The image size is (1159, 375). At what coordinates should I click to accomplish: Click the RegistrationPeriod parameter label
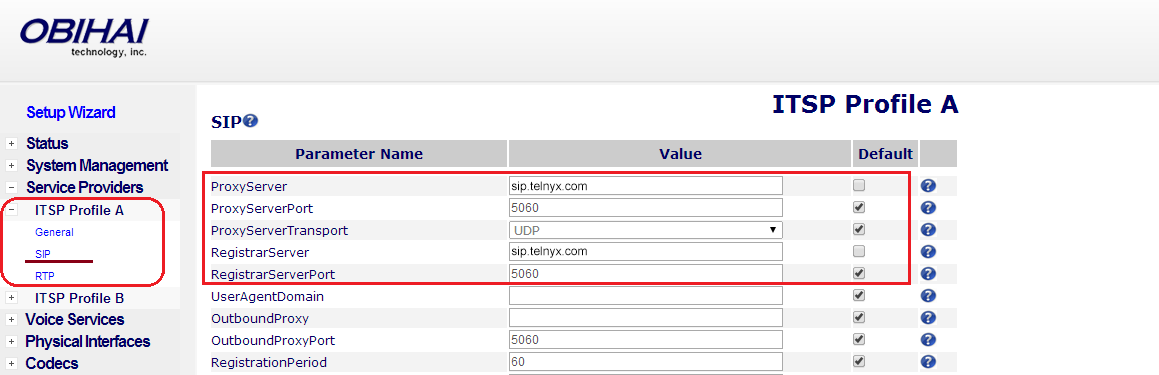[269, 362]
